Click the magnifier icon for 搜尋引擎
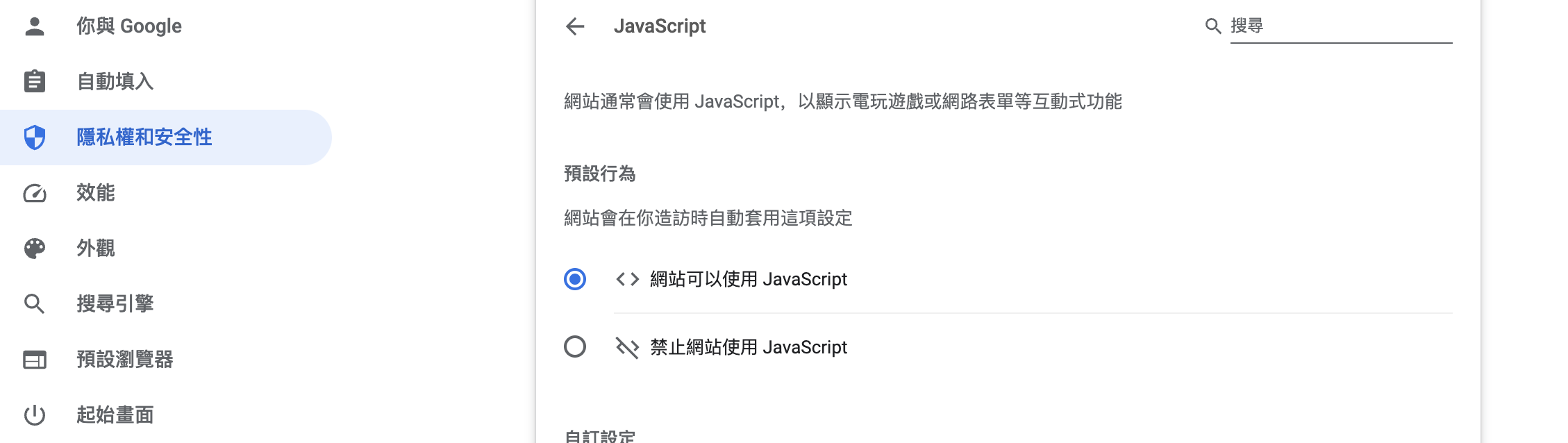This screenshot has height=443, width=1568. 34,304
